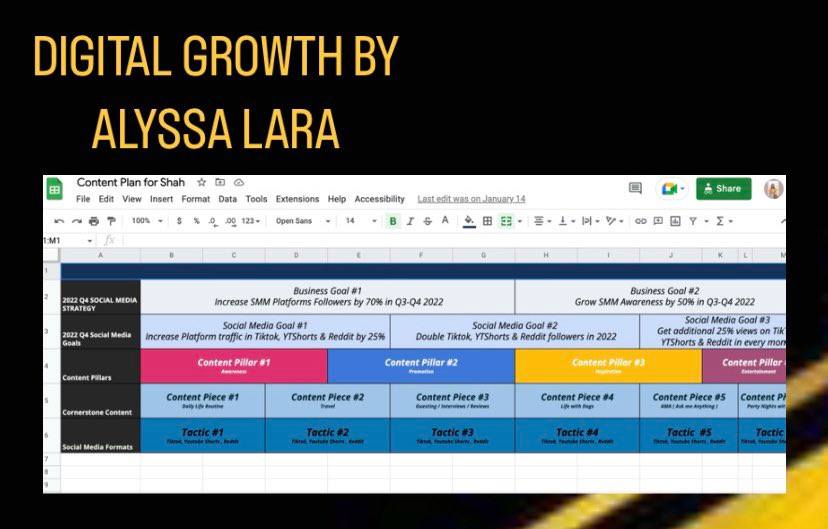
Task: Open the borders tool
Action: click(x=487, y=221)
